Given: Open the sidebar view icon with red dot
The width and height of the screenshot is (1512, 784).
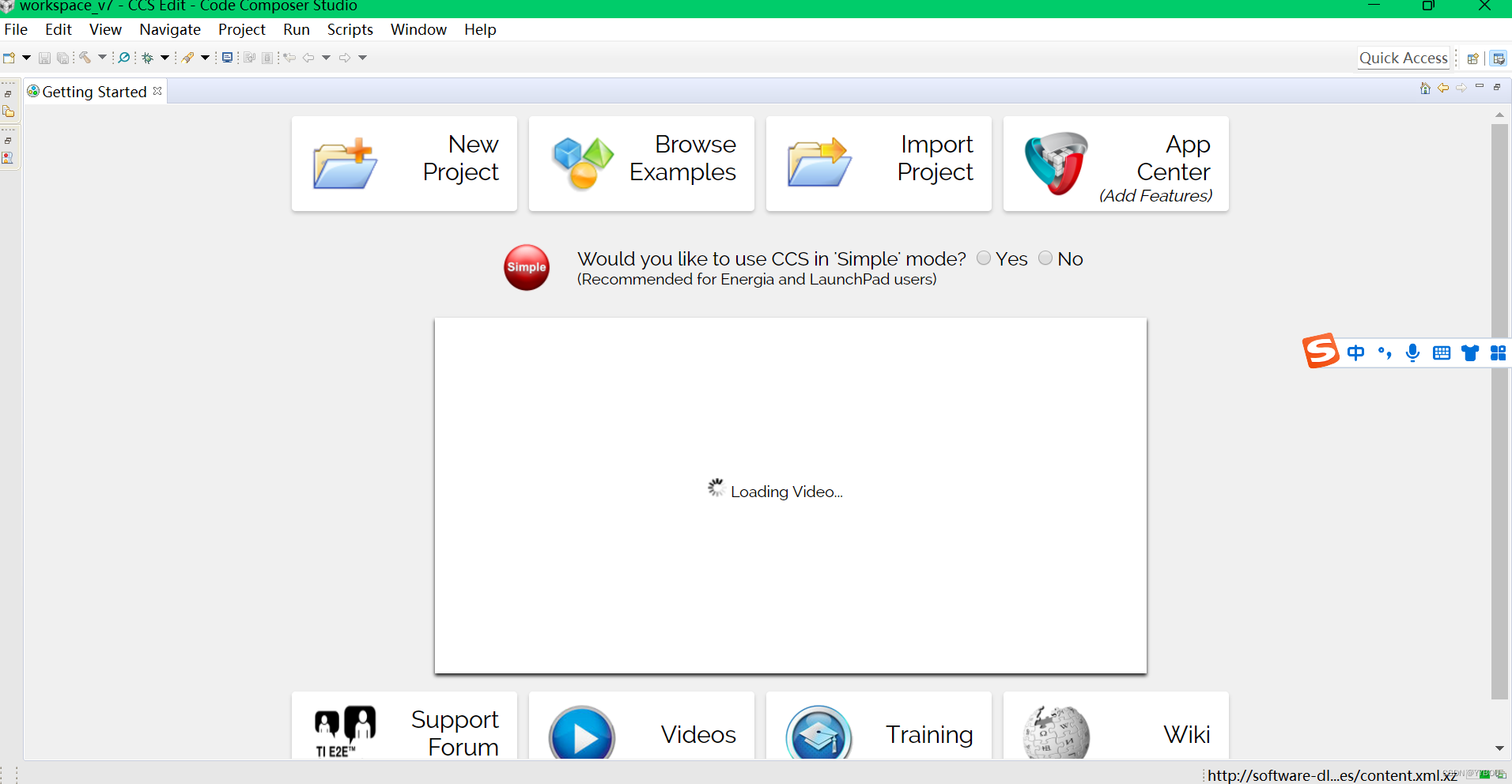Looking at the screenshot, I should 8,157.
